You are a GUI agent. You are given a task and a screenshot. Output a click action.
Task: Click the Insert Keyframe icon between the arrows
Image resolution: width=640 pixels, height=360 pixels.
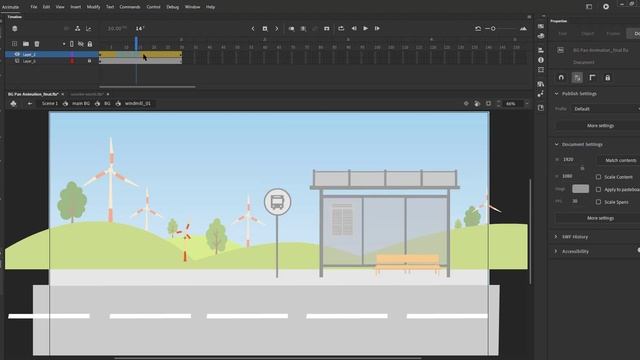click(265, 29)
